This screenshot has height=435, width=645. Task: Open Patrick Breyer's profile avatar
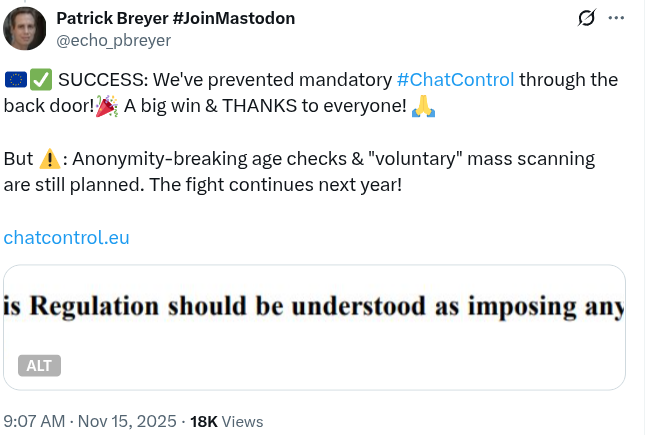tap(25, 29)
